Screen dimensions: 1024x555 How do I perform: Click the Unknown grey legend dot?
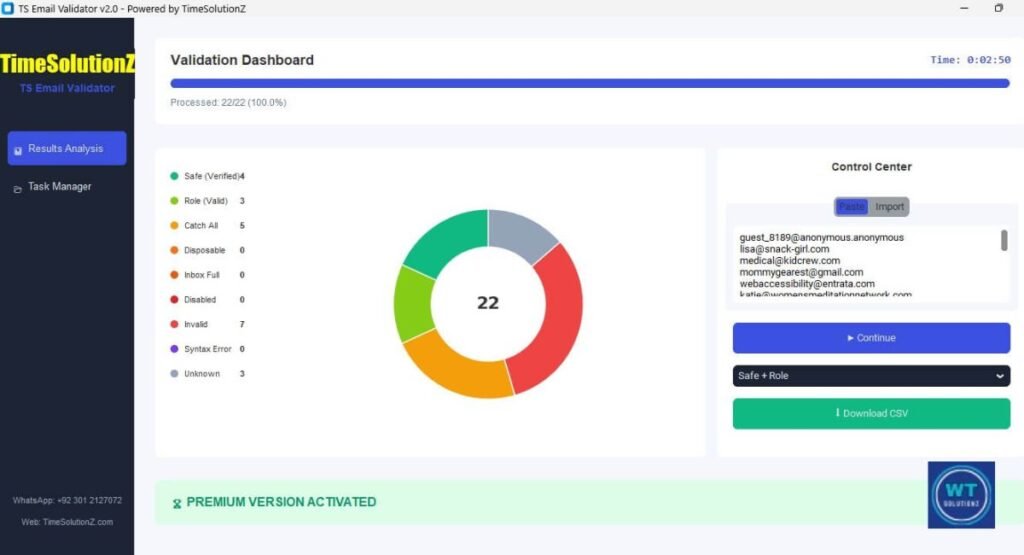click(x=174, y=373)
